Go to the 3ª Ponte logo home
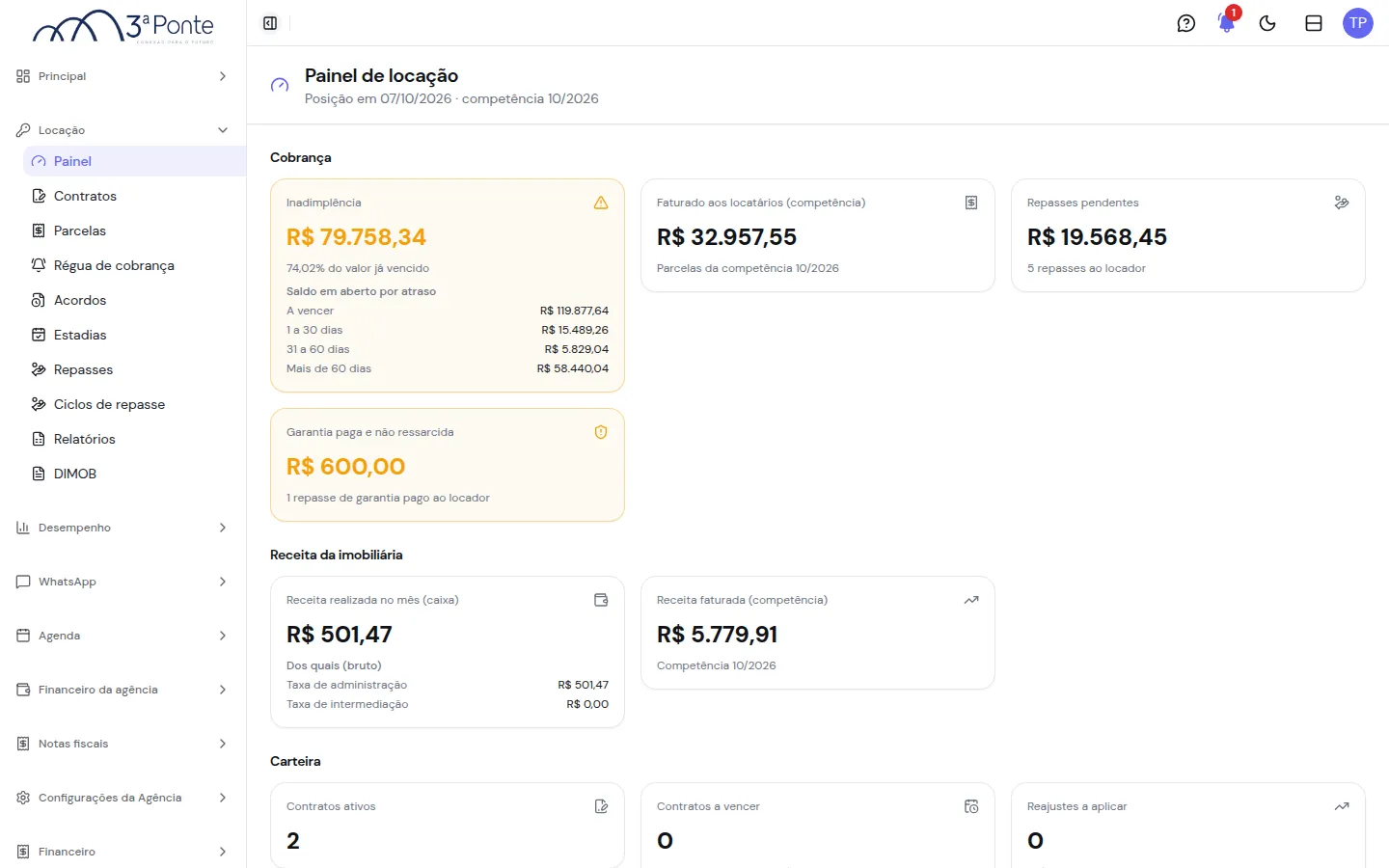Screen dimensions: 1389x868 123,27
